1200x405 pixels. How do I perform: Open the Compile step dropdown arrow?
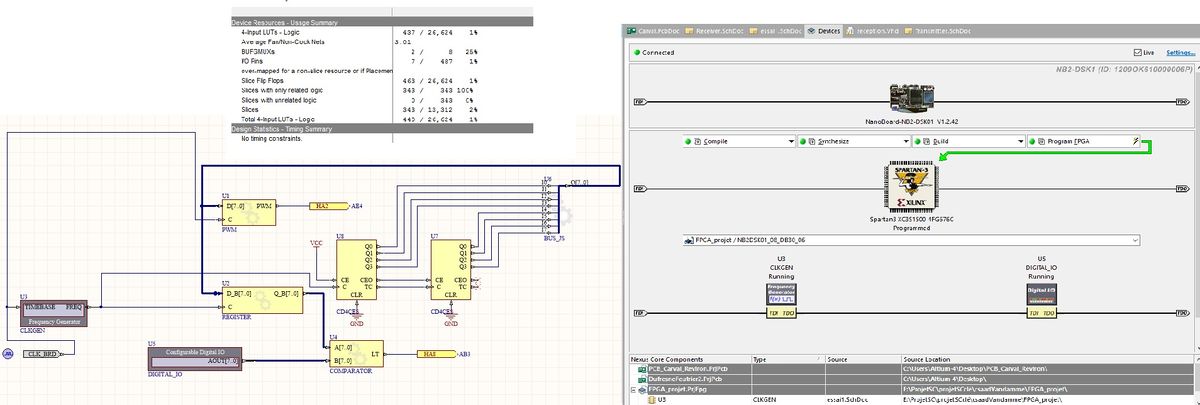[x=792, y=142]
